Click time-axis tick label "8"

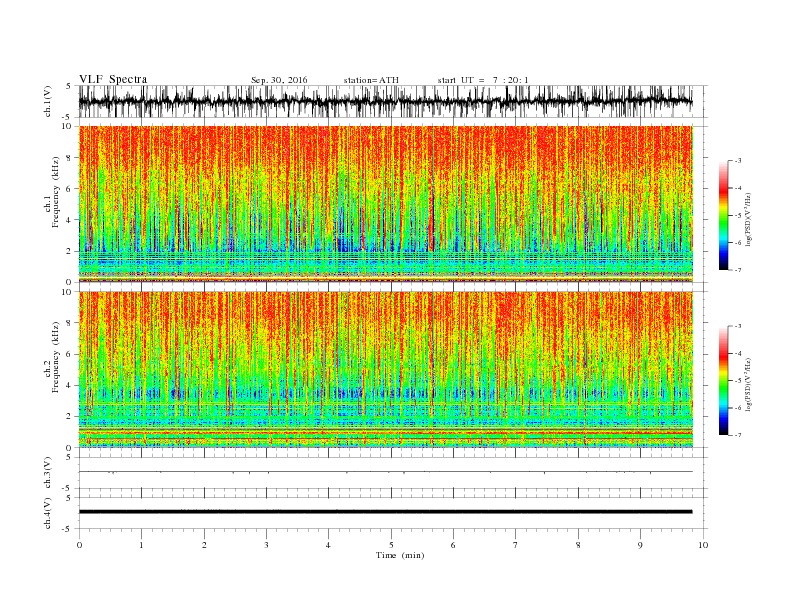(578, 545)
